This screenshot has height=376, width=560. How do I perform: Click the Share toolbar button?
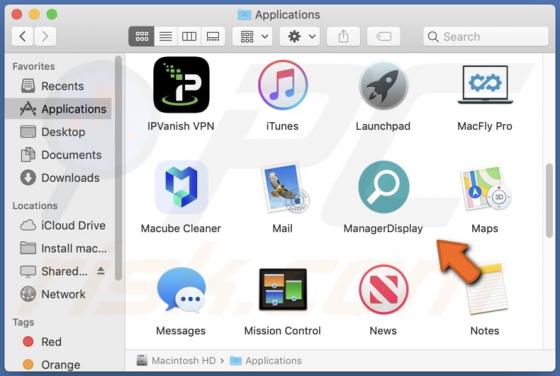[343, 36]
